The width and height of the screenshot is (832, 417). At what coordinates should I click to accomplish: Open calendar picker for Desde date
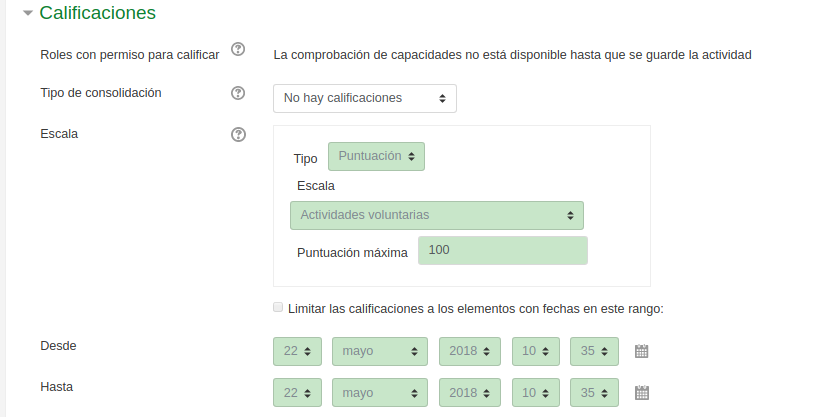[x=642, y=351]
